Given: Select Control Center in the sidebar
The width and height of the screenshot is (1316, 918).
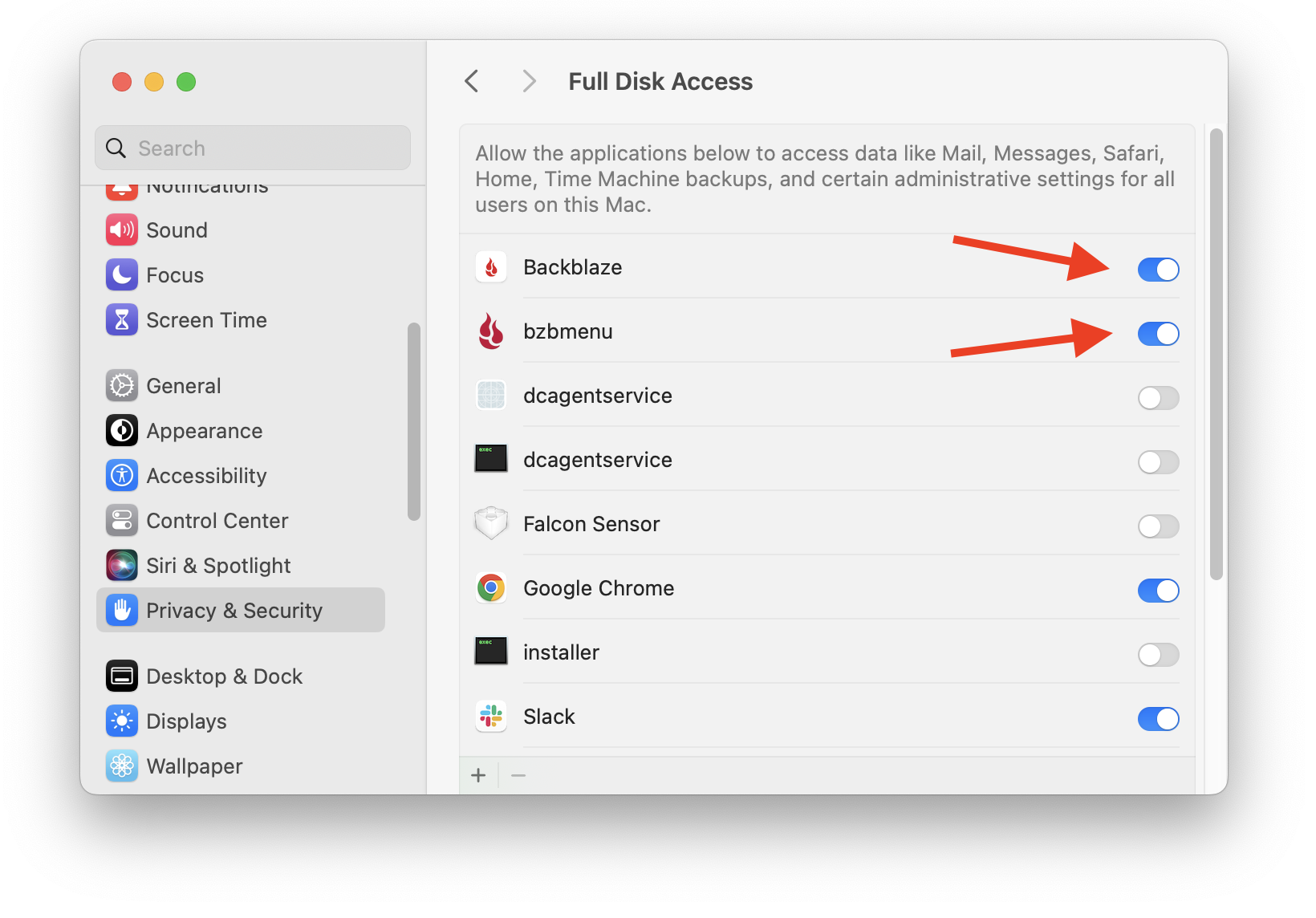Looking at the screenshot, I should point(241,521).
